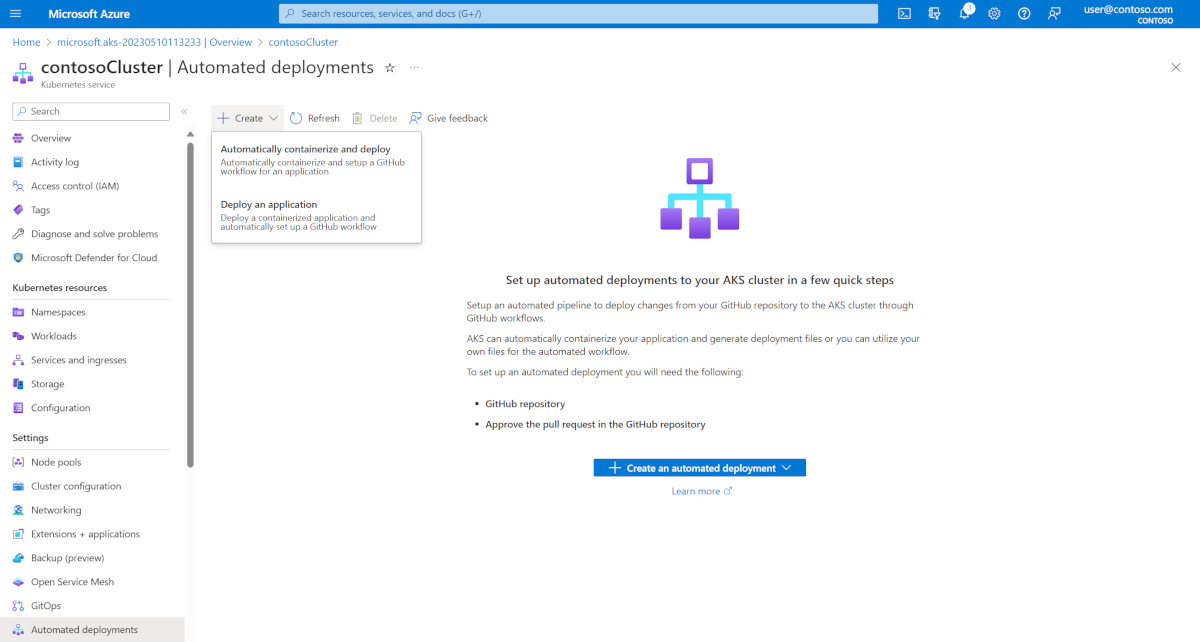Favorite contosoCluster with the star icon
1200x642 pixels.
click(x=390, y=68)
